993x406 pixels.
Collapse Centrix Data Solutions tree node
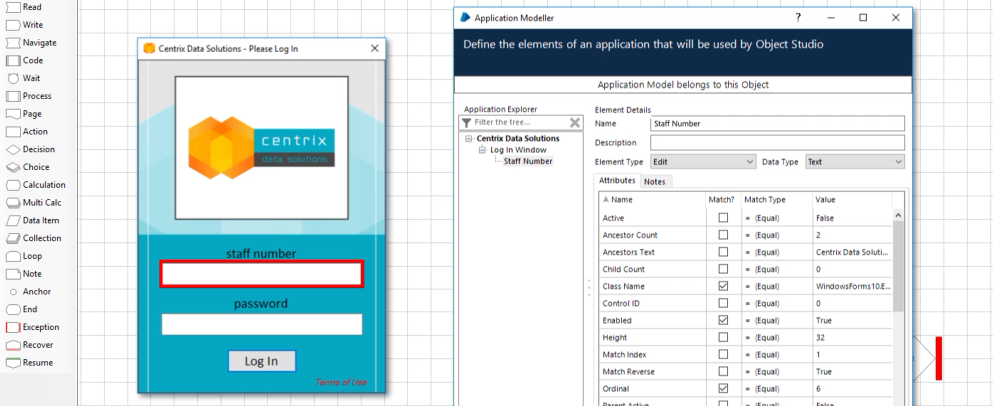click(469, 138)
